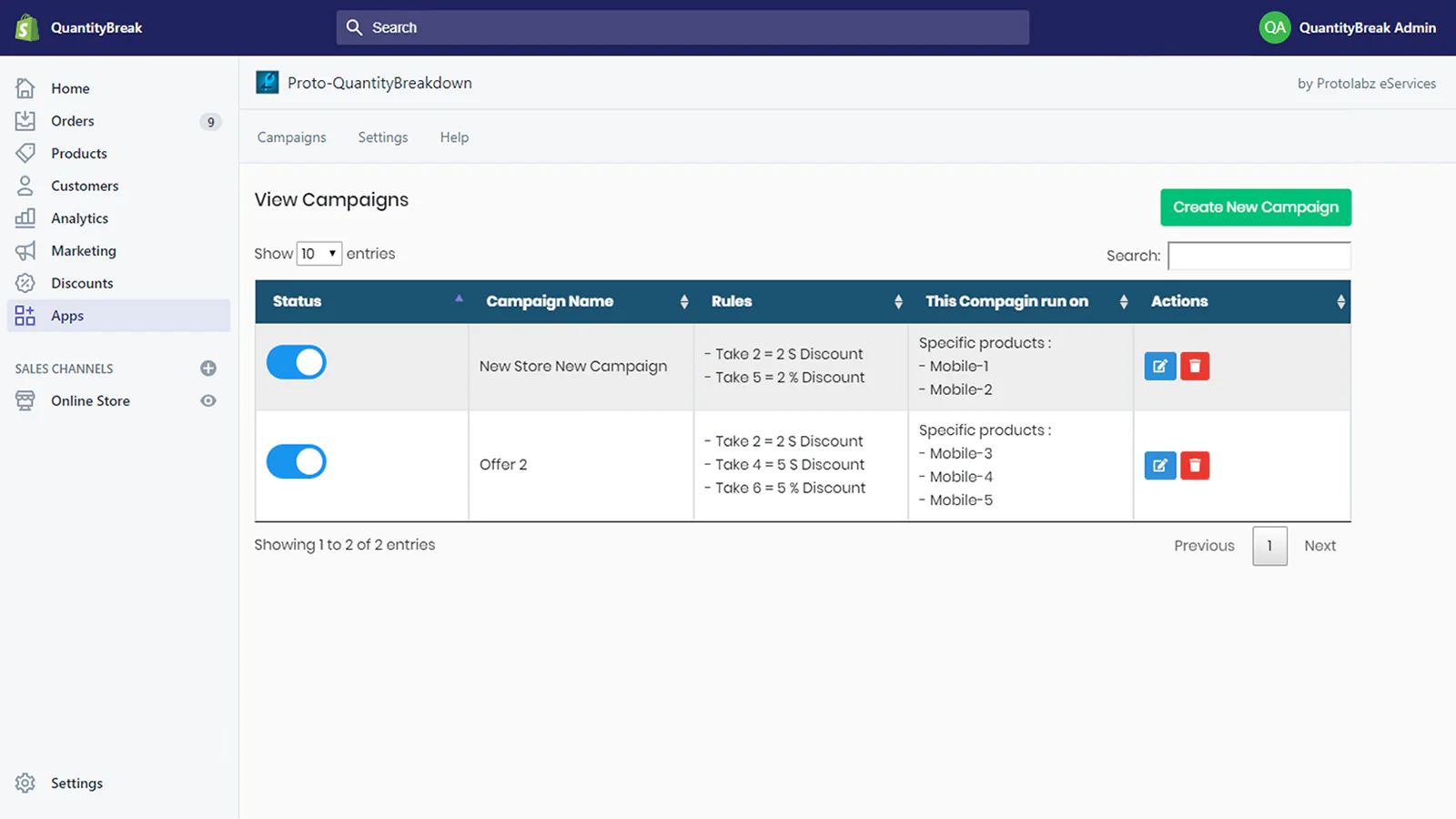1456x819 pixels.
Task: Click the add sales channel plus icon
Action: (x=208, y=369)
